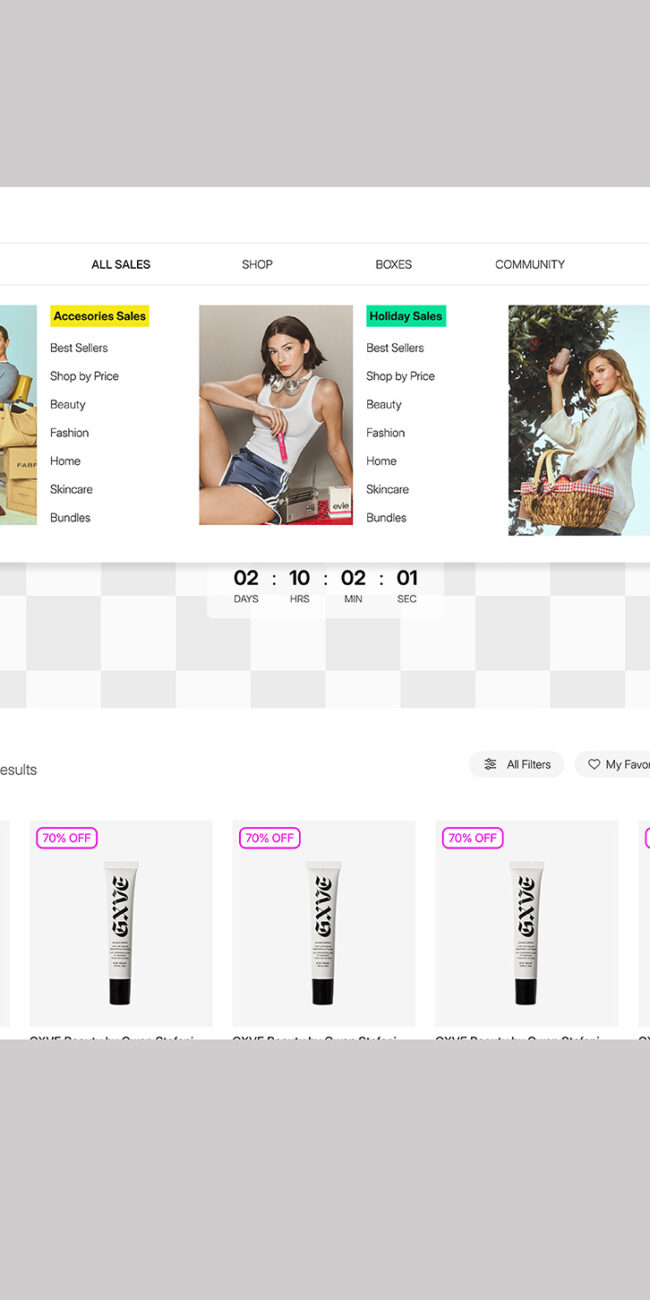This screenshot has height=1300, width=650.
Task: Open Bundles under Holiday Sales
Action: pos(386,518)
